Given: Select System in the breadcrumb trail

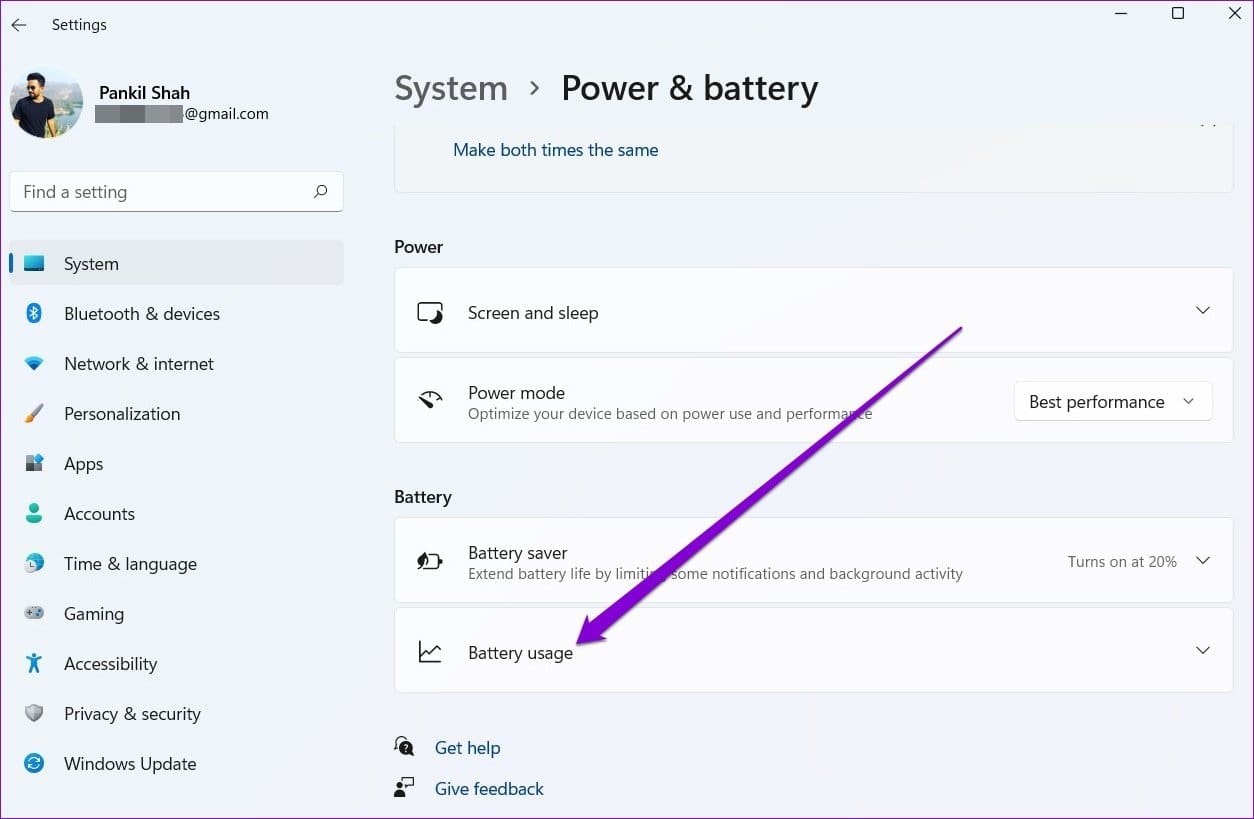Looking at the screenshot, I should tap(450, 88).
